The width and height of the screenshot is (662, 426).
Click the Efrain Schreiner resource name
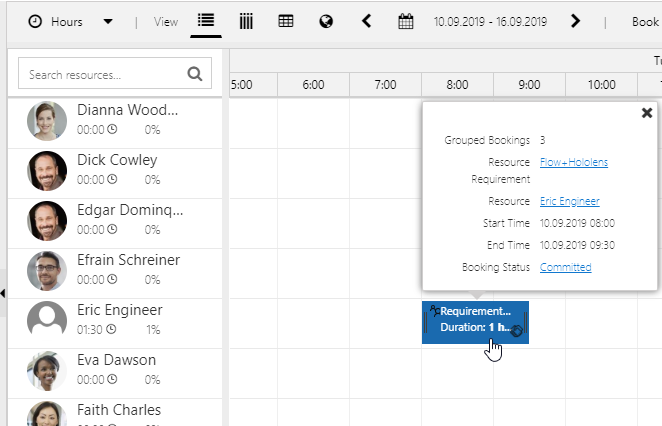pyautogui.click(x=128, y=260)
